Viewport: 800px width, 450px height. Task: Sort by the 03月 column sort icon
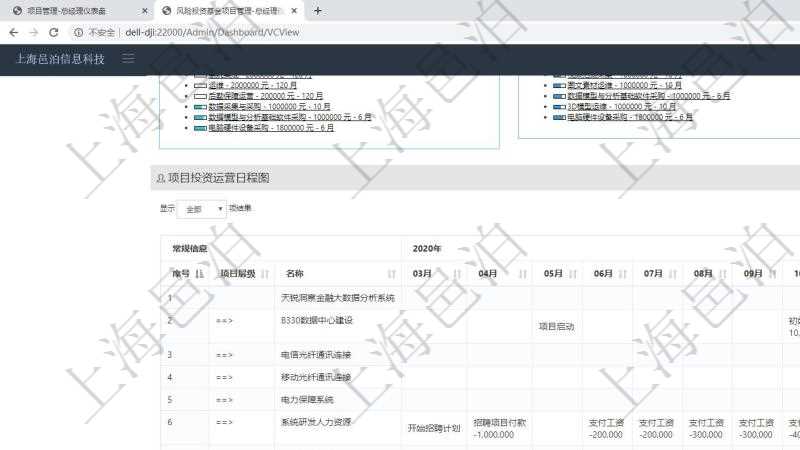click(x=457, y=274)
